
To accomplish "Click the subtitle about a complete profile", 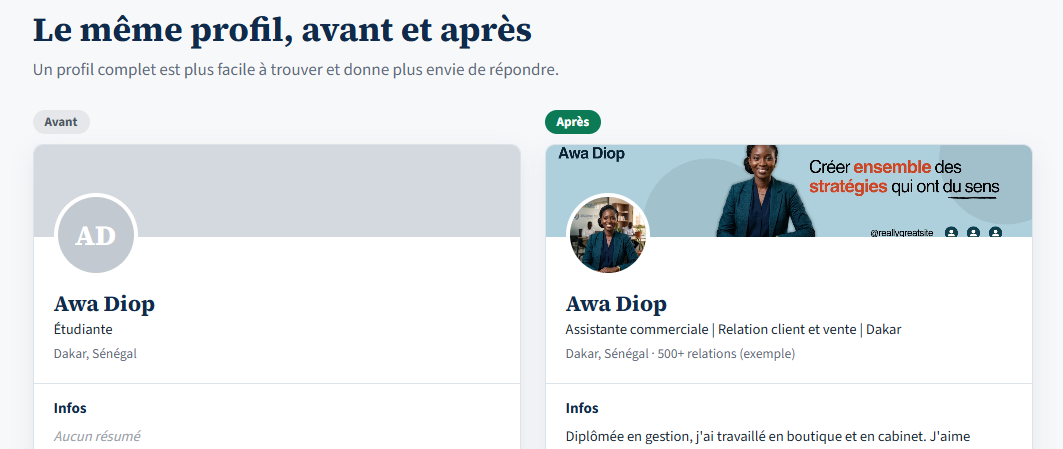I will 296,70.
